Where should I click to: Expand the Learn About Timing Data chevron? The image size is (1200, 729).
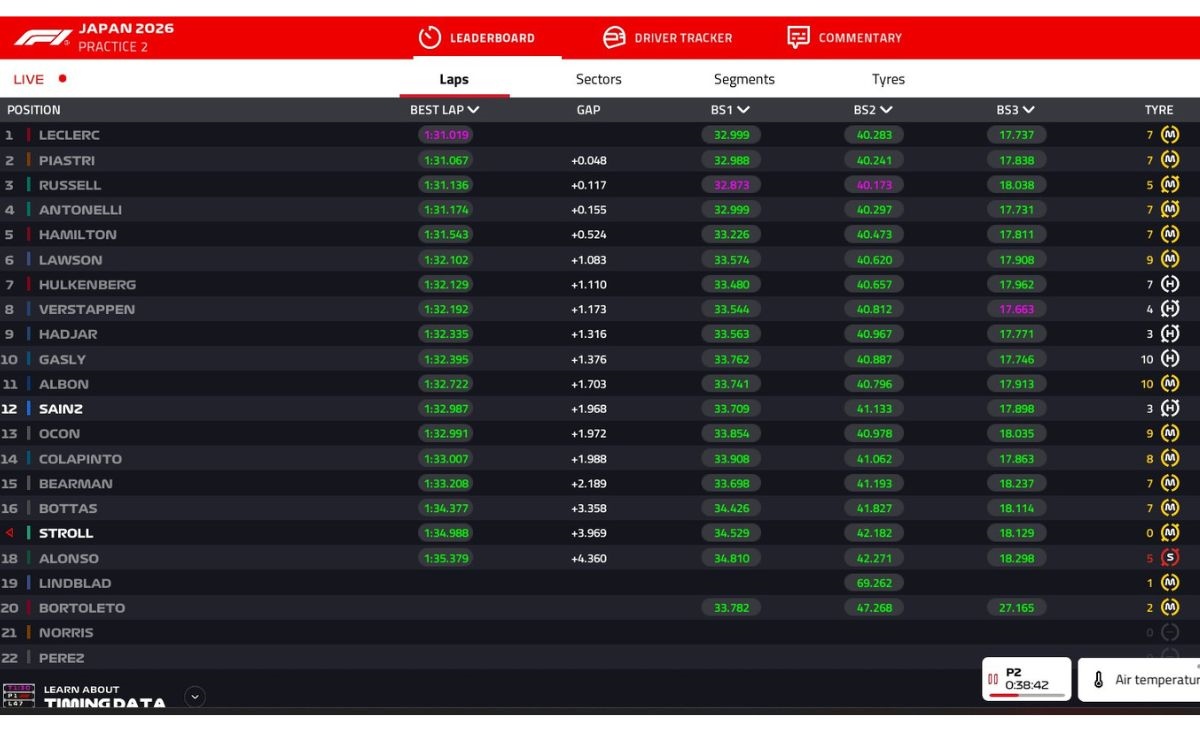pos(195,696)
